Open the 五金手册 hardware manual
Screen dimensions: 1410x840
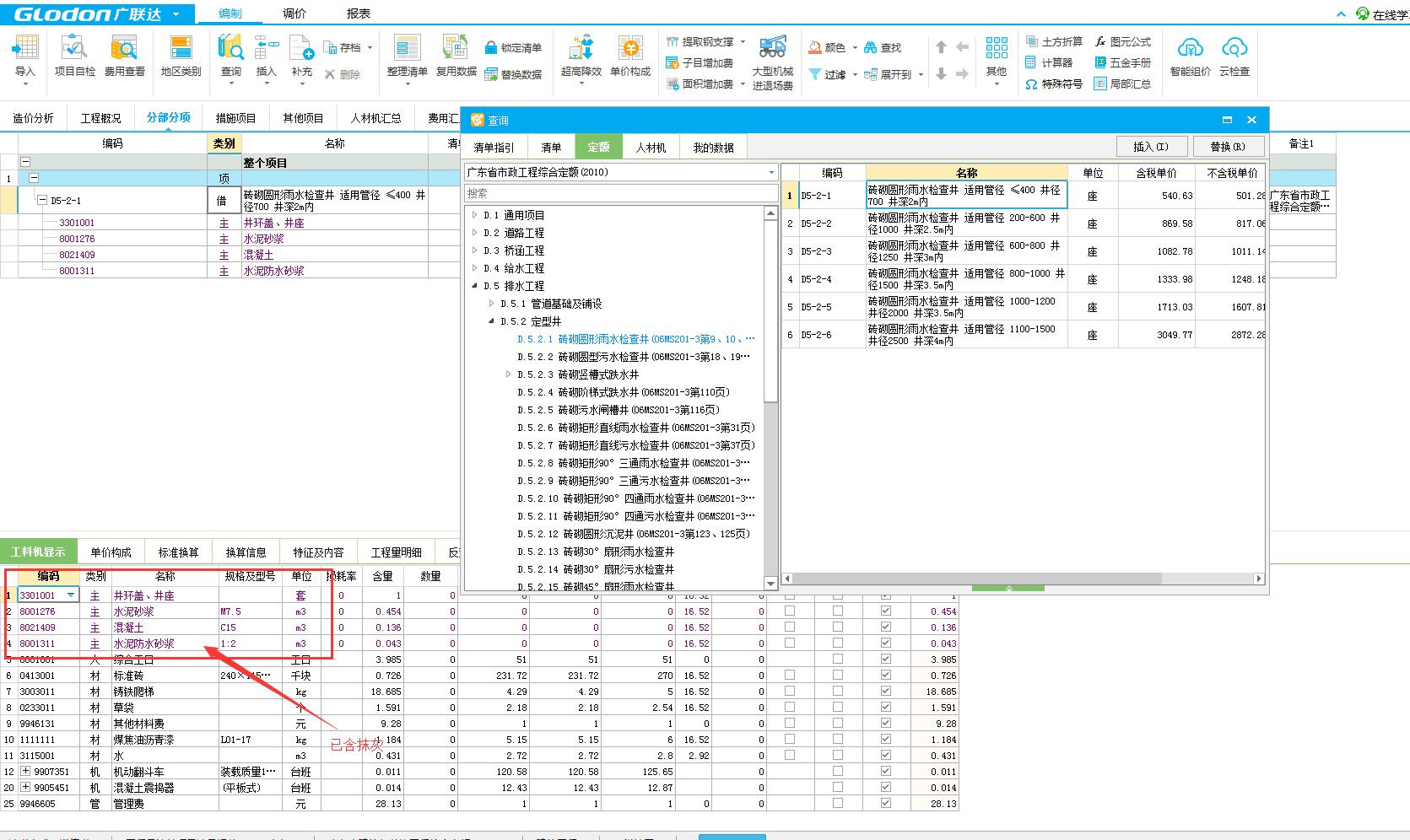click(x=1122, y=62)
